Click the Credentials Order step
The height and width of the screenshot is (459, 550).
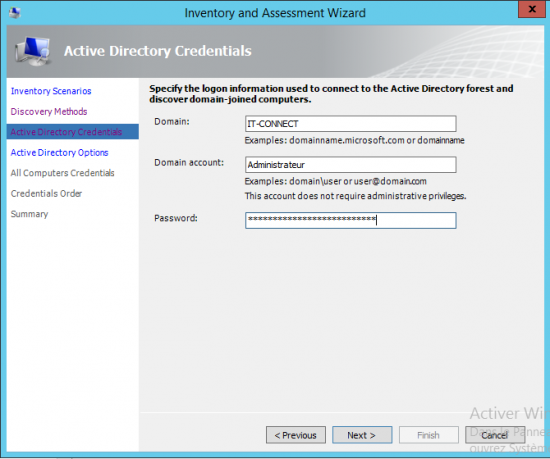point(46,194)
